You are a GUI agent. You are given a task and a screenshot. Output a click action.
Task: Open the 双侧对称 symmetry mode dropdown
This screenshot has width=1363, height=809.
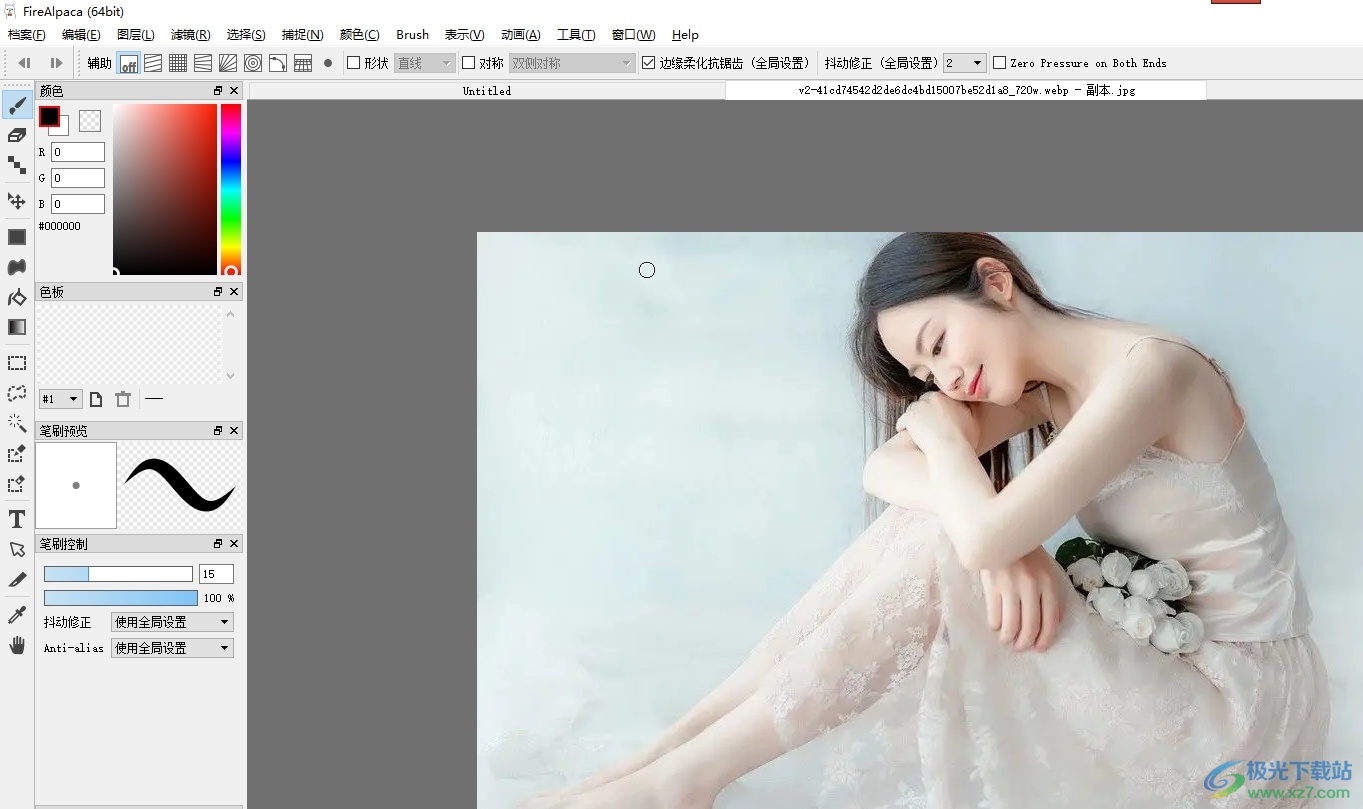coord(572,63)
